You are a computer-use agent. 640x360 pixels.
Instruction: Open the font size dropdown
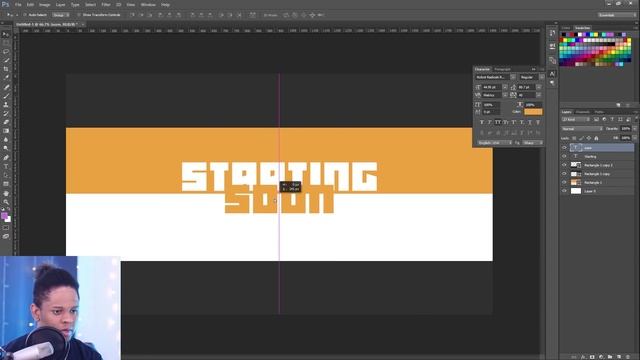click(x=505, y=87)
